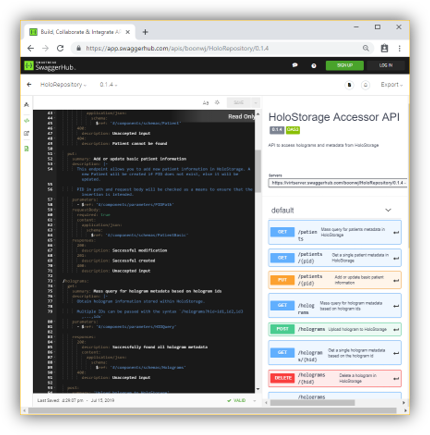Click the circular lock icon next to Export
Viewport: 430px width, 435px height.
coord(366,85)
